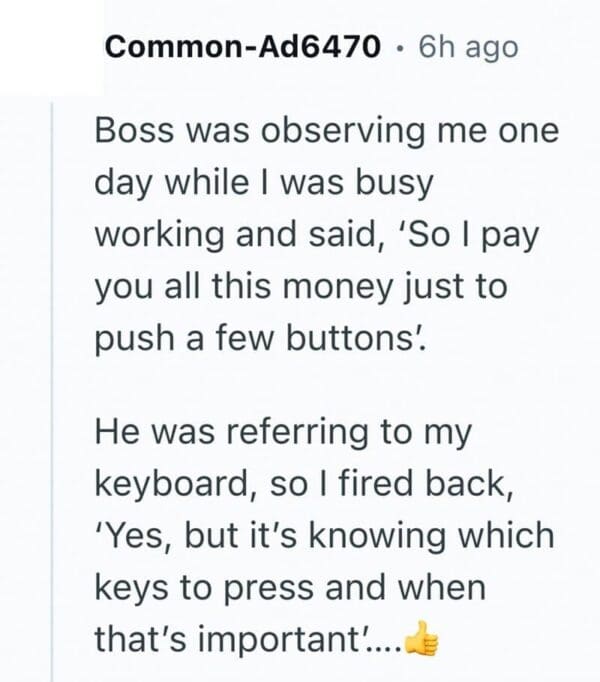Click the dot separator after the username
Viewport: 600px width, 682px height.
(396, 47)
